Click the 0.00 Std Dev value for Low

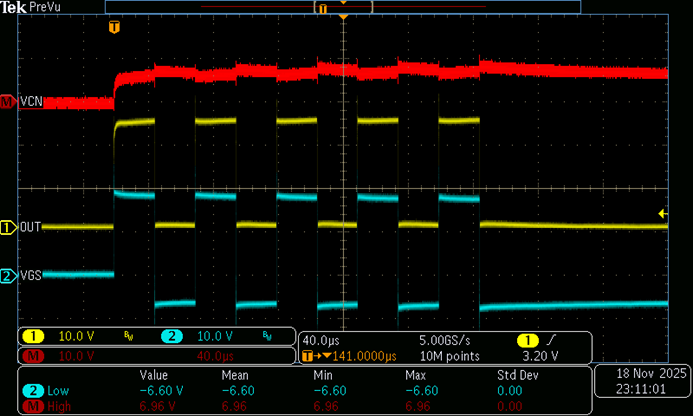tap(510, 391)
